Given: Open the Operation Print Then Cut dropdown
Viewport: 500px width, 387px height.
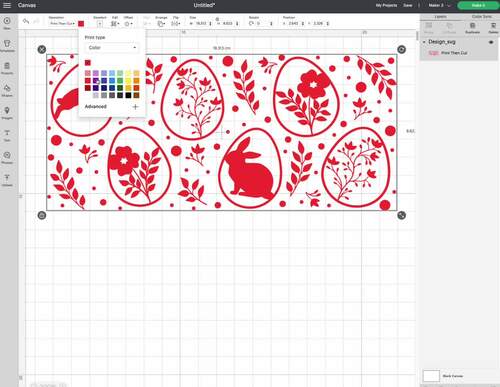Looking at the screenshot, I should tap(62, 23).
